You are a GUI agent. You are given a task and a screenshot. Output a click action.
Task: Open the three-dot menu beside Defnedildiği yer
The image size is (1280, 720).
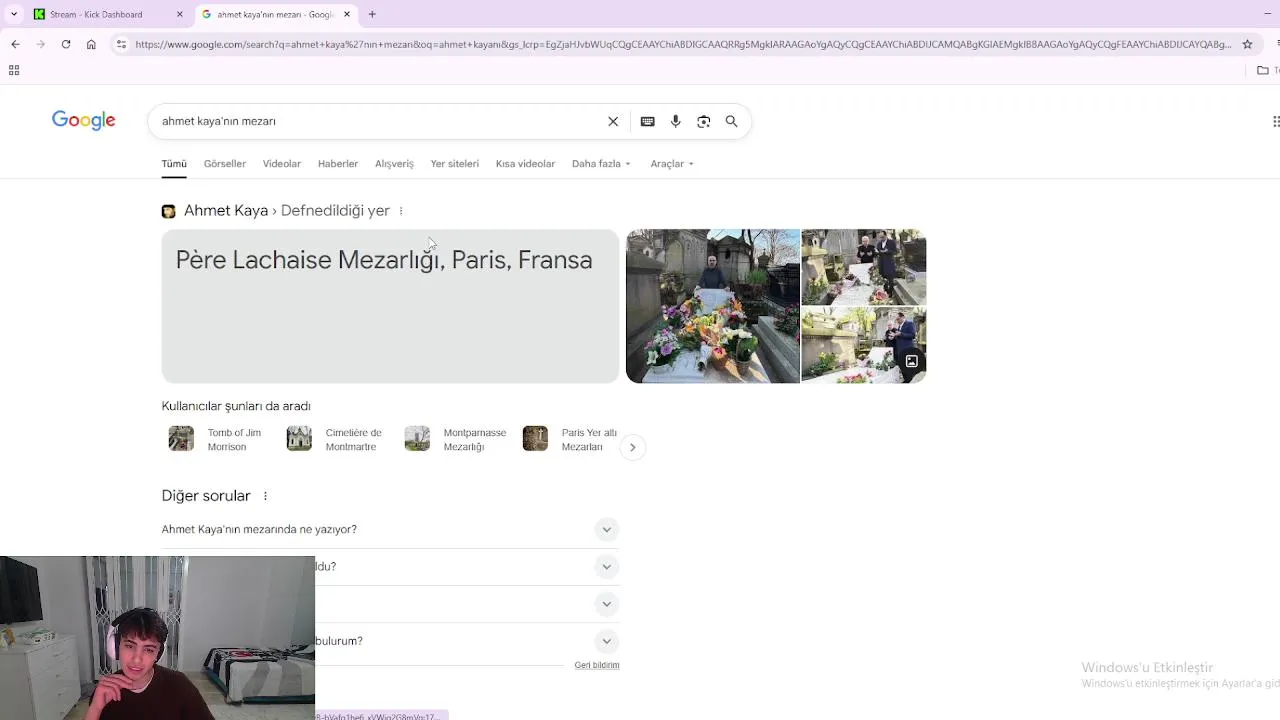tap(401, 211)
